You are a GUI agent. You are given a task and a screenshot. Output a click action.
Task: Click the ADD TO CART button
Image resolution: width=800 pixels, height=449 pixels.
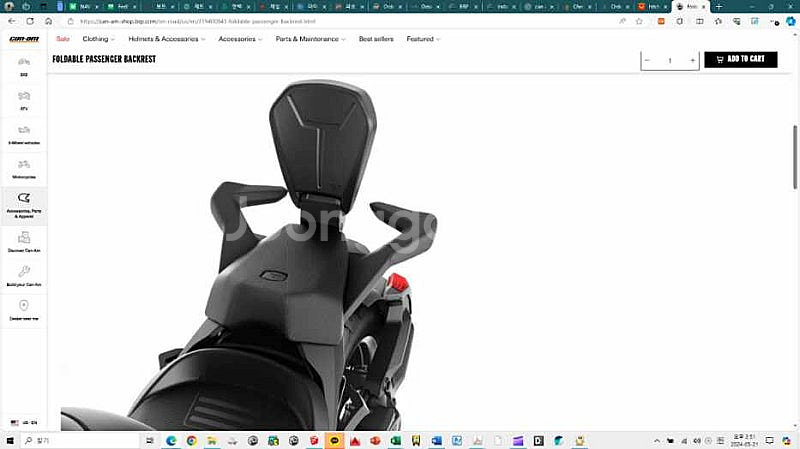(740, 60)
